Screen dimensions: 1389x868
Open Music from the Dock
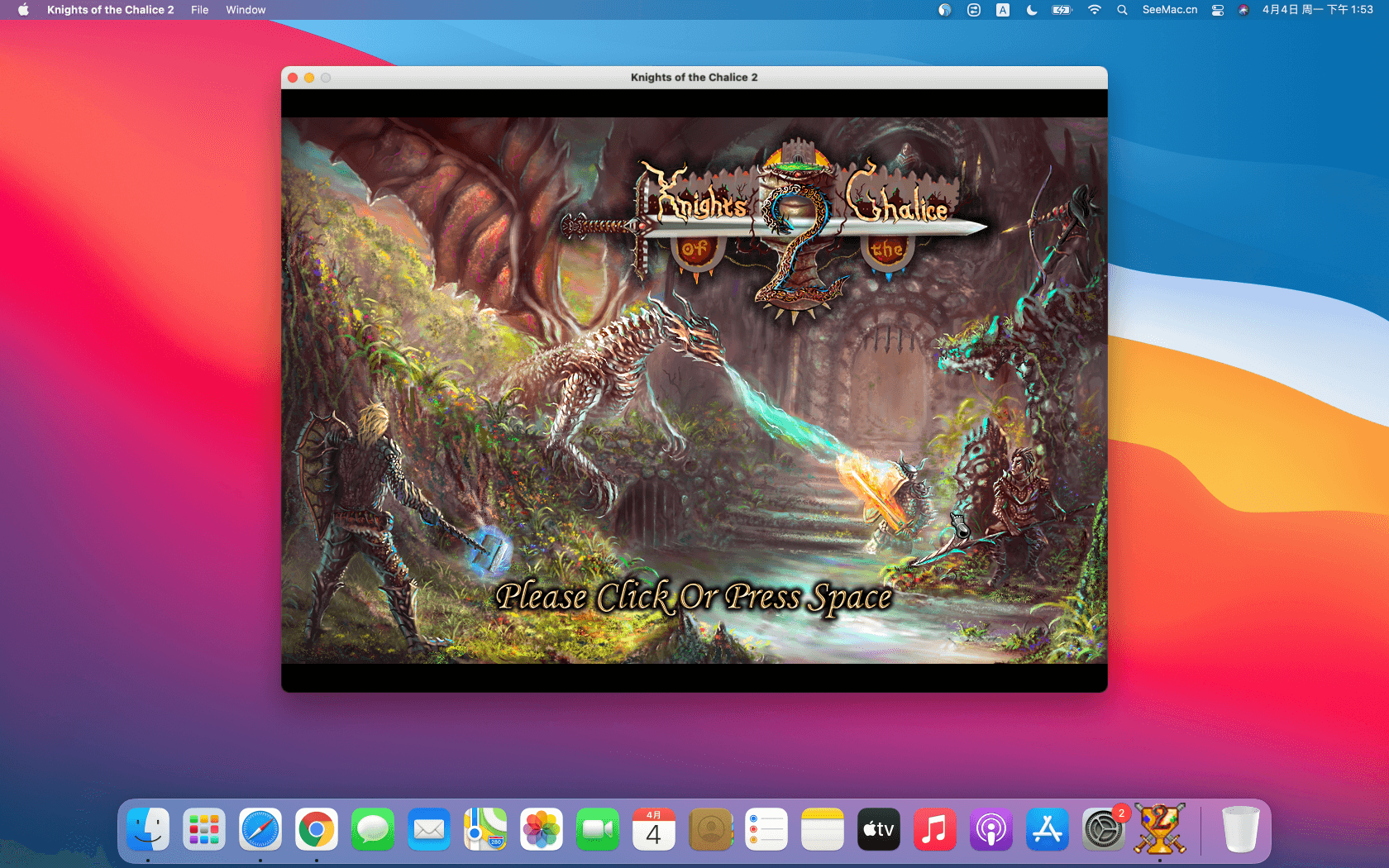coord(935,829)
